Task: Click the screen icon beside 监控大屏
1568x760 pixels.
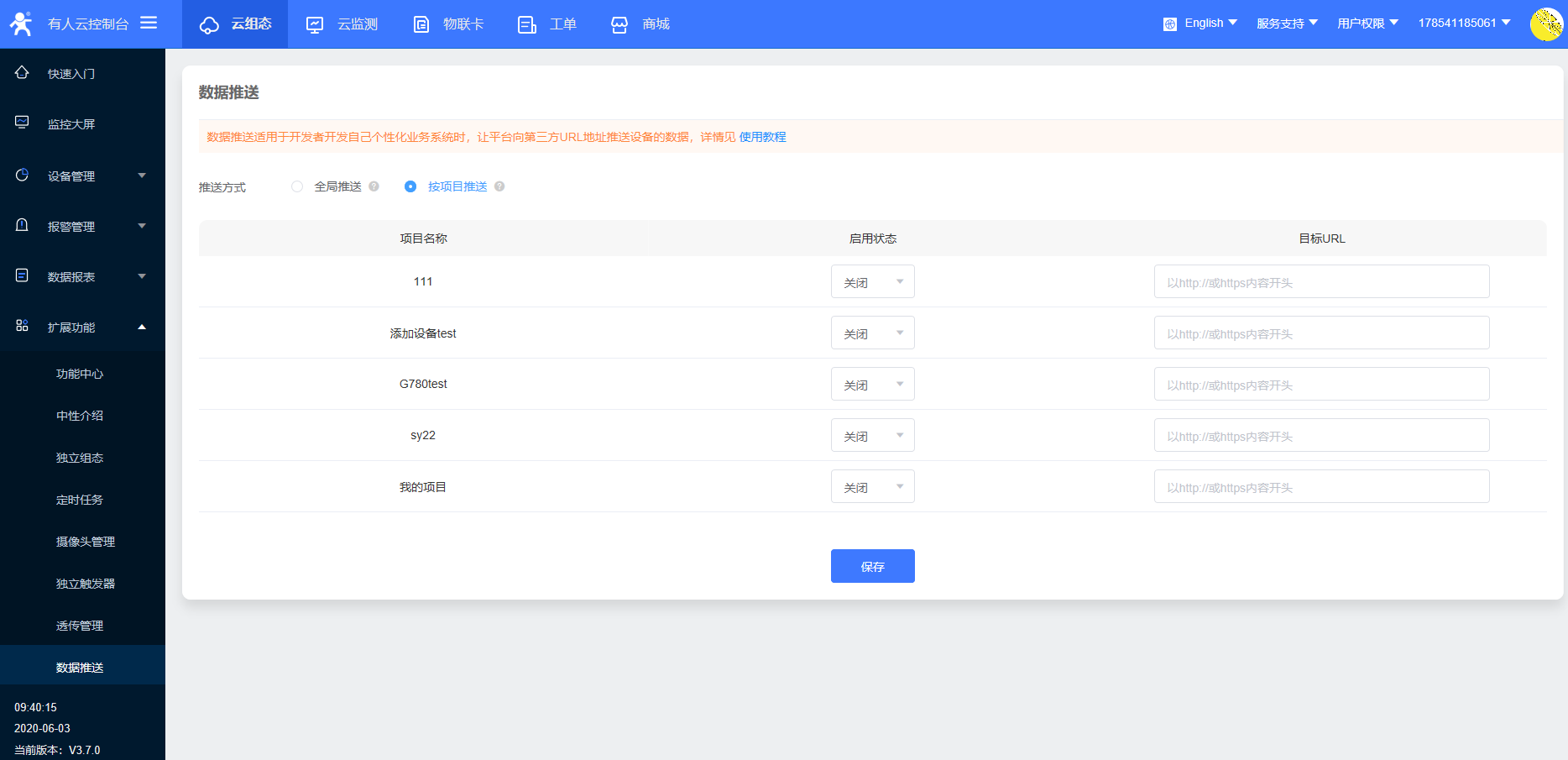Action: tap(23, 123)
